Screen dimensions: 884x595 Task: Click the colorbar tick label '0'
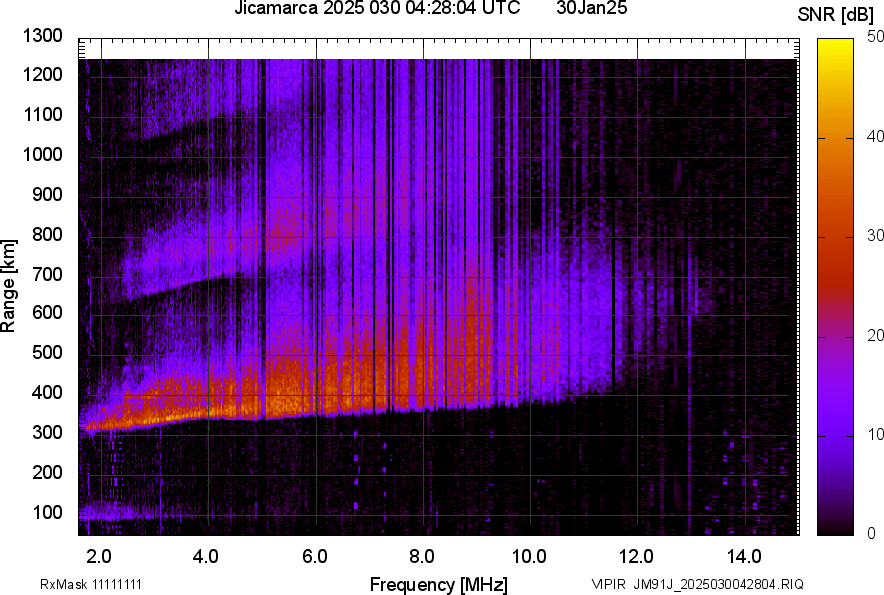[x=872, y=533]
